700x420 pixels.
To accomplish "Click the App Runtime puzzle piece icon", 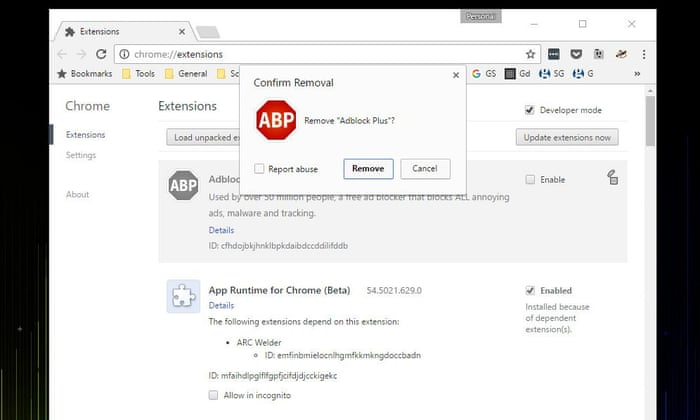I will (183, 296).
